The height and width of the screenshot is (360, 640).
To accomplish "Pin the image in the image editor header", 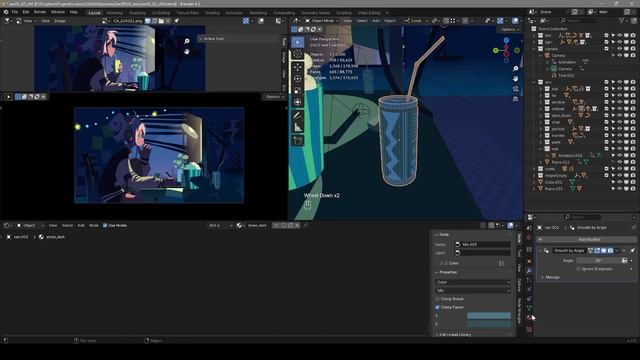I will pos(176,21).
